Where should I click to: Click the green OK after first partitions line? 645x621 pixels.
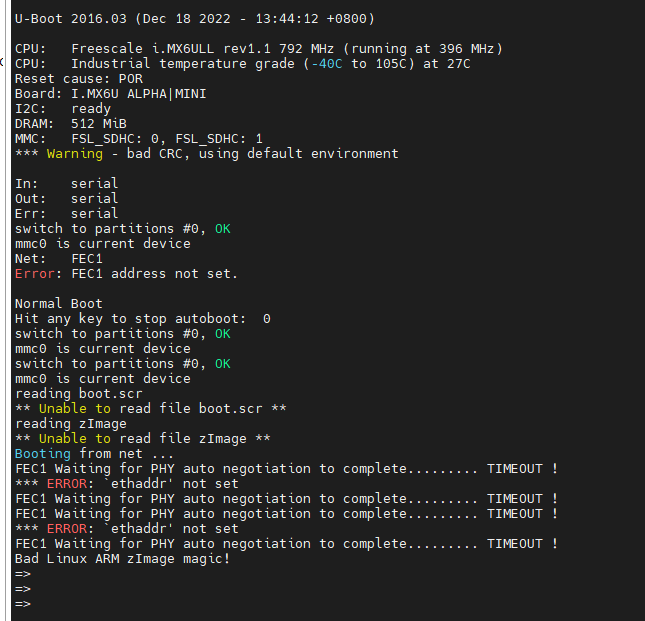pyautogui.click(x=223, y=229)
